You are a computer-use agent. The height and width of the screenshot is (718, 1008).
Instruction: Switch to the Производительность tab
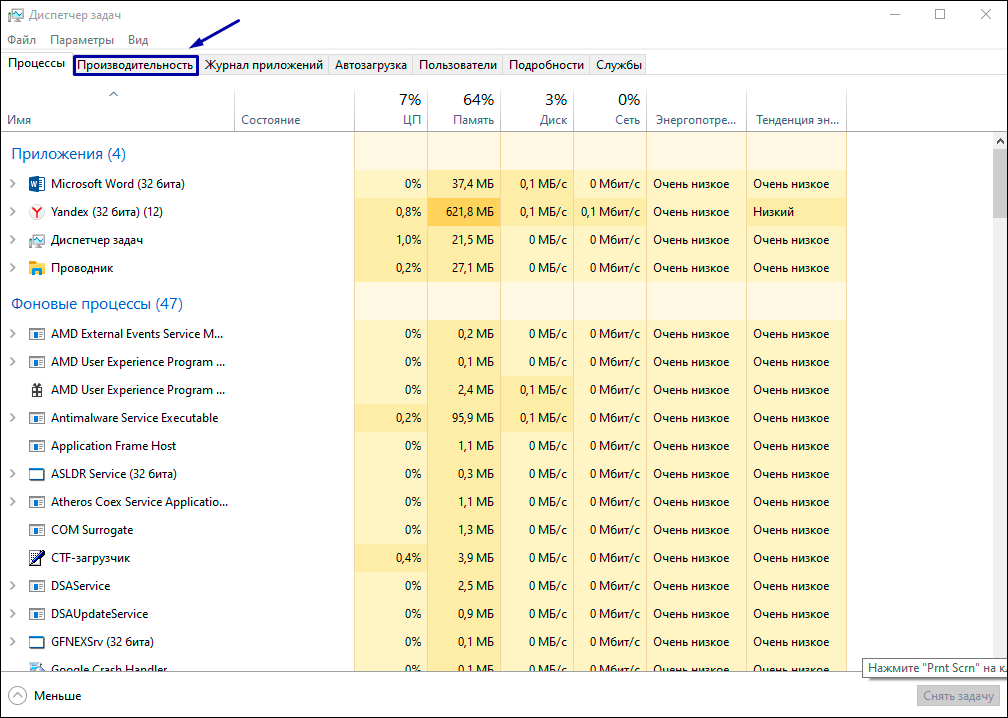135,65
